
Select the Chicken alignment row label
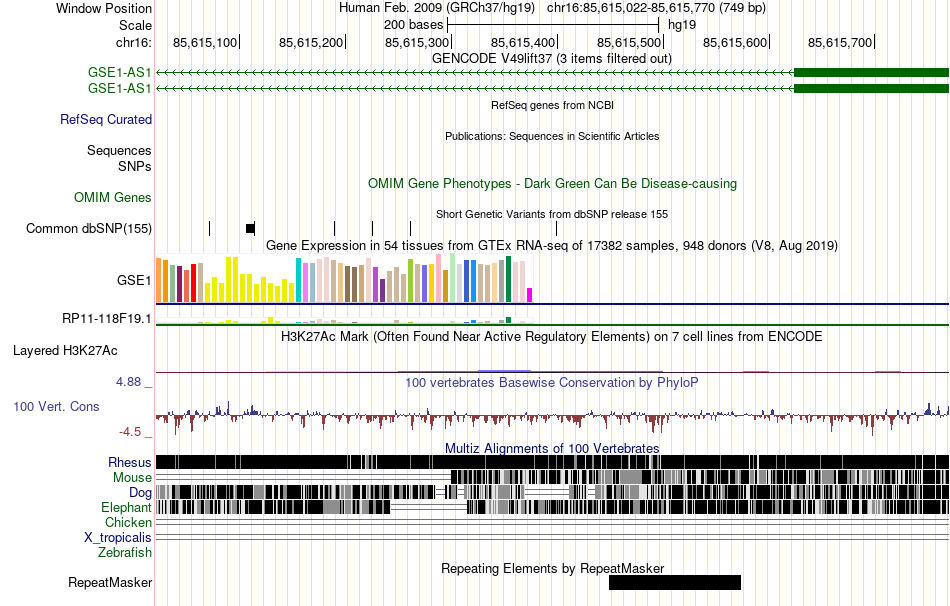(x=128, y=522)
